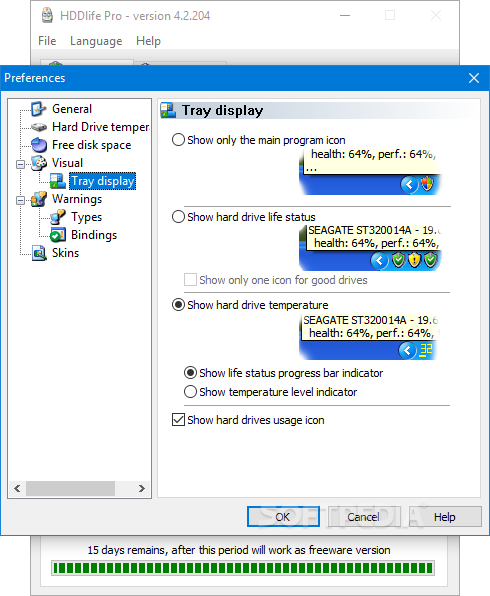The image size is (490, 596).
Task: Open the Language menu
Action: (x=96, y=41)
